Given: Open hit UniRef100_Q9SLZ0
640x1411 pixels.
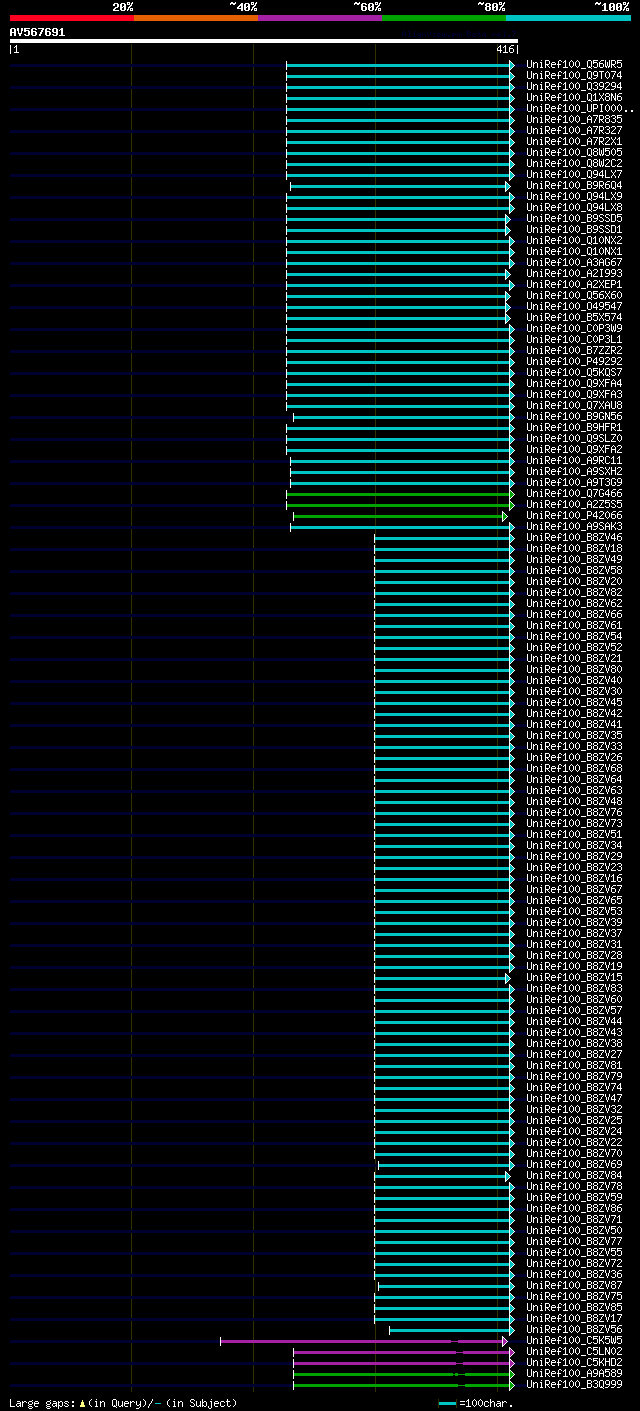Looking at the screenshot, I should 574,438.
